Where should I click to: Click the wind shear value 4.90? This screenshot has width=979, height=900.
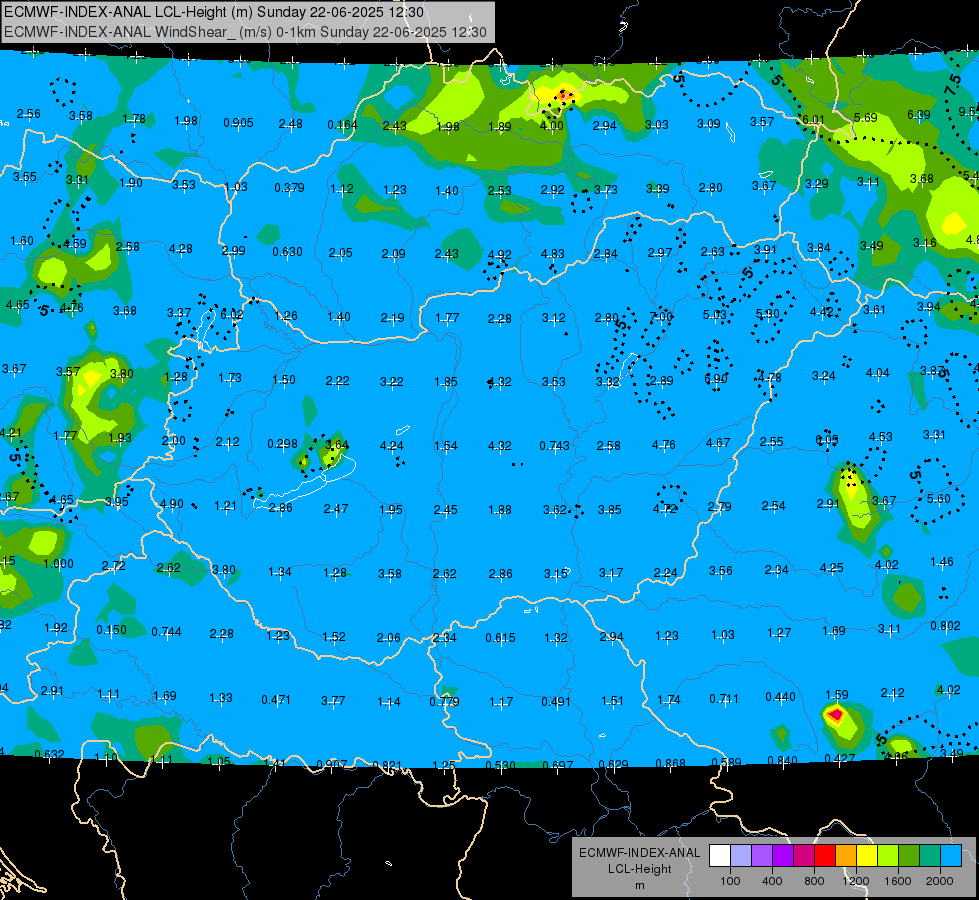pyautogui.click(x=172, y=503)
